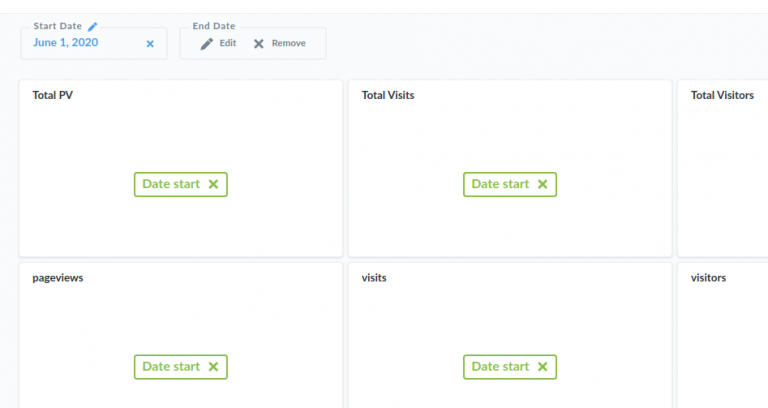The image size is (768, 408).
Task: Select the Date start tag in visits
Action: coord(500,367)
